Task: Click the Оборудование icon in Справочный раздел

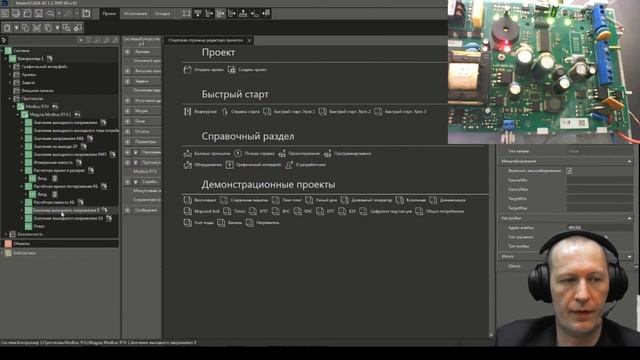Action: 187,165
